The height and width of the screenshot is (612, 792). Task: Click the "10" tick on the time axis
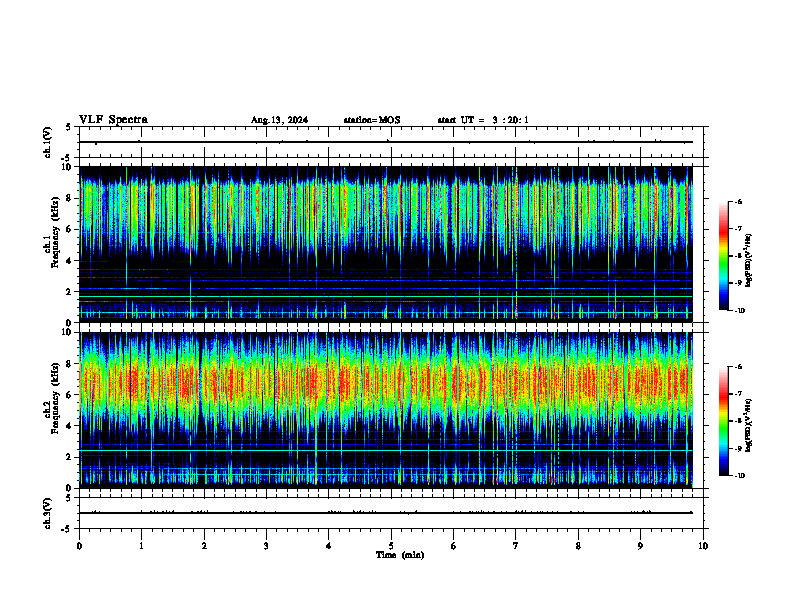703,546
